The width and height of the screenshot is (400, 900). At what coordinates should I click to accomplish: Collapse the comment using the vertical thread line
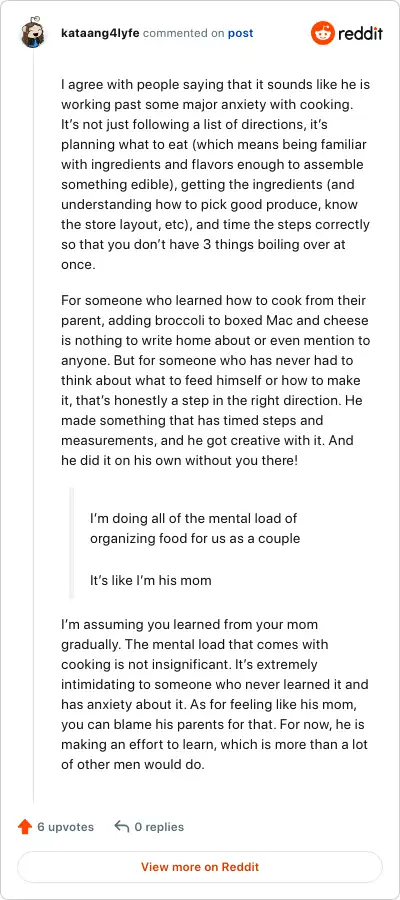(x=33, y=428)
